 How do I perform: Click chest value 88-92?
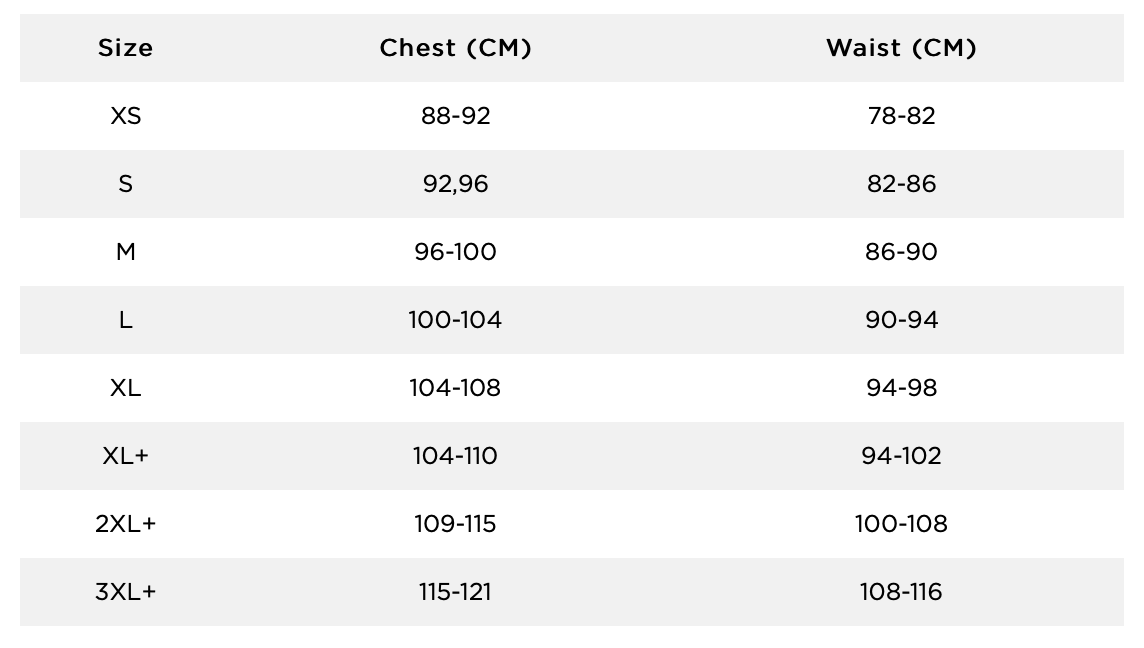(x=455, y=116)
